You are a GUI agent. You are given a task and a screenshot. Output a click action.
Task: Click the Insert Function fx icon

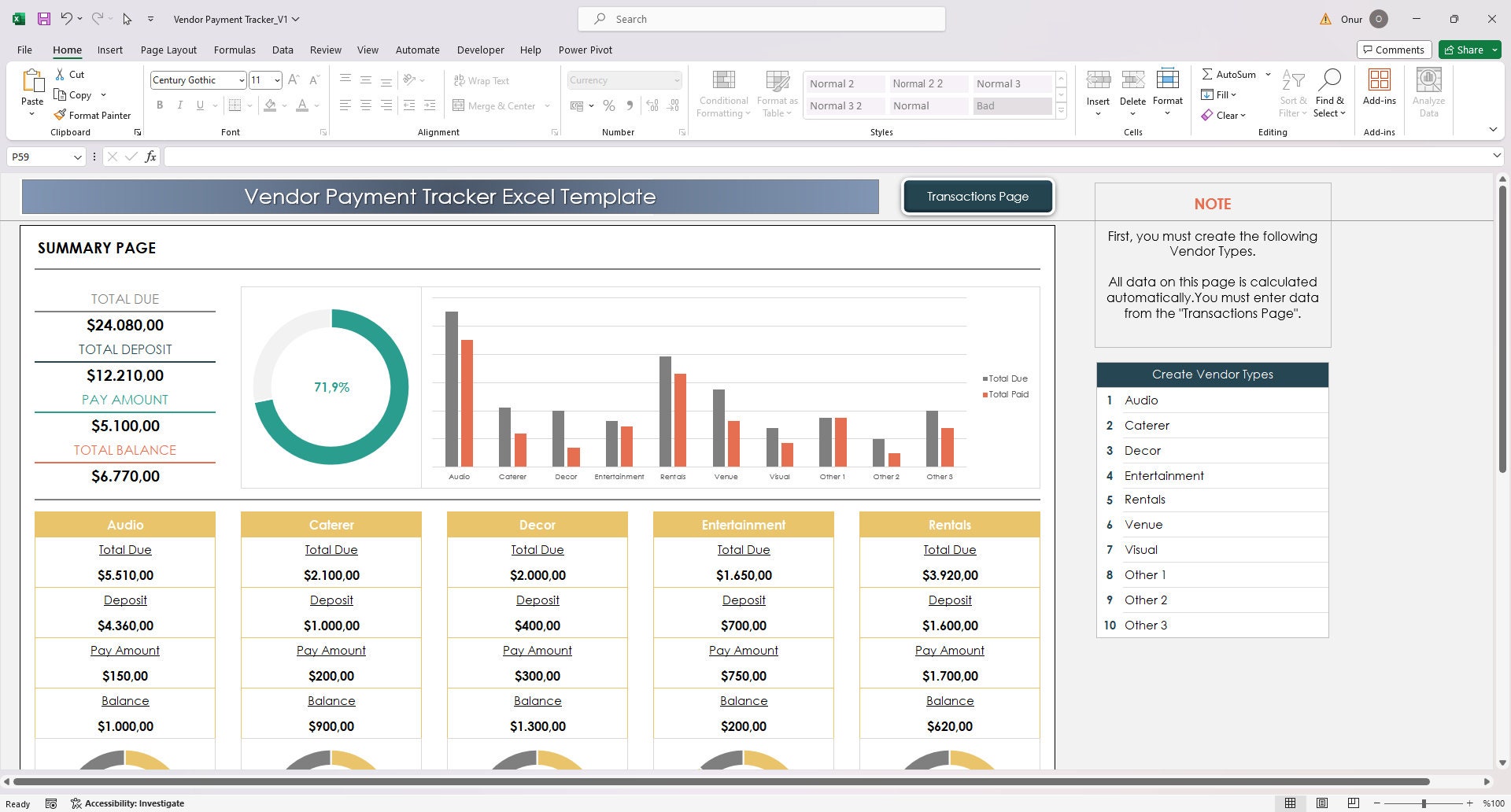(150, 157)
